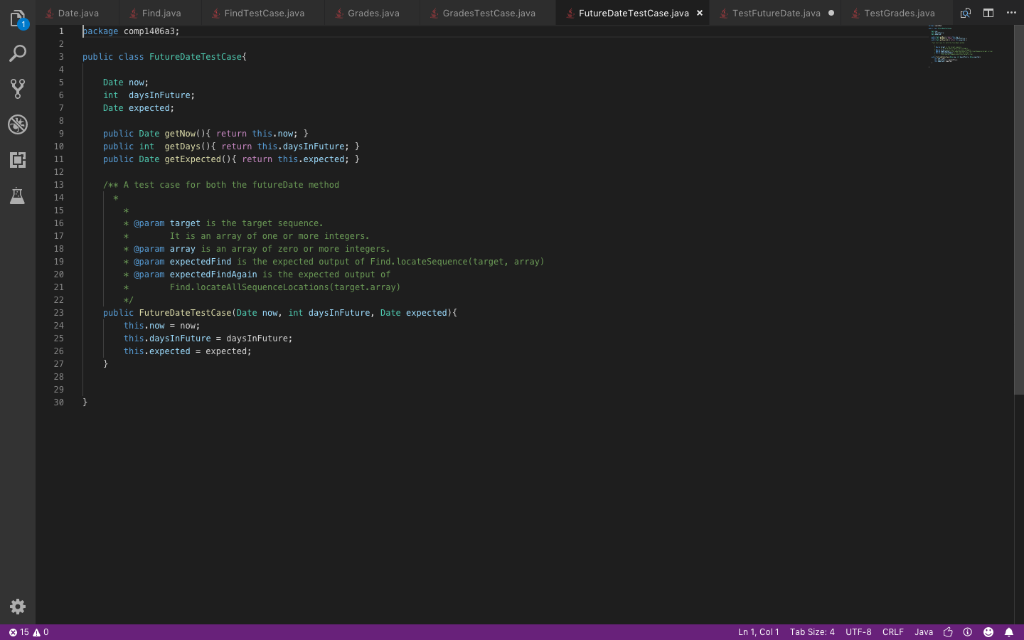Image resolution: width=1024 pixels, height=640 pixels.
Task: Click 'daysInFuture;' field on line 6
Action: point(161,95)
